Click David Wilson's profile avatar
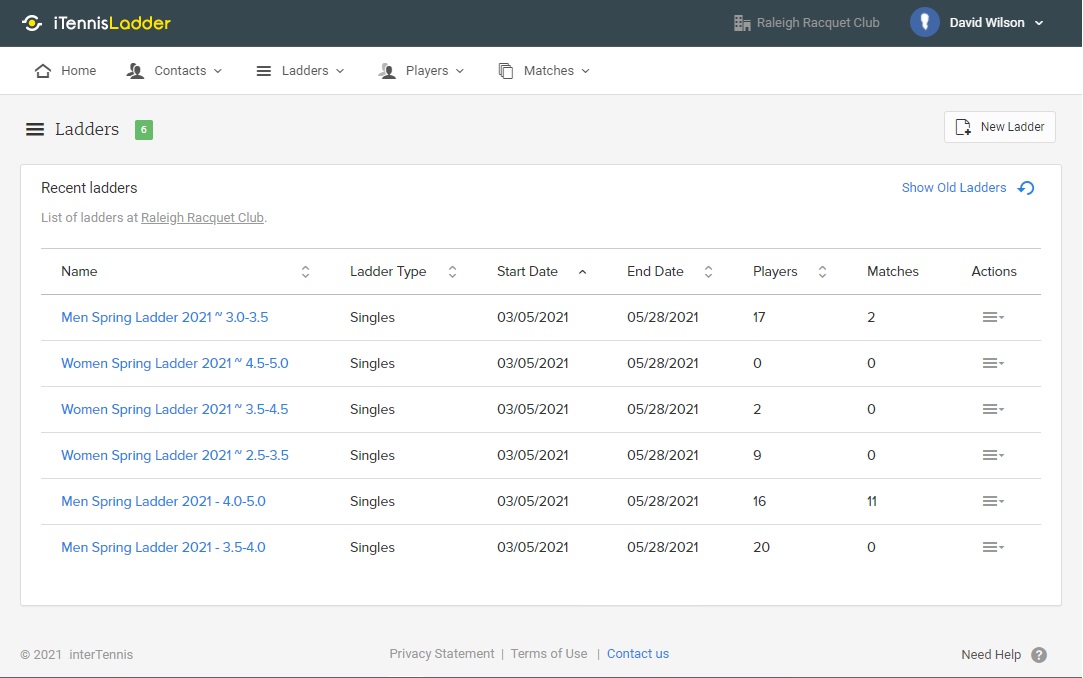This screenshot has height=678, width=1083. (x=924, y=23)
